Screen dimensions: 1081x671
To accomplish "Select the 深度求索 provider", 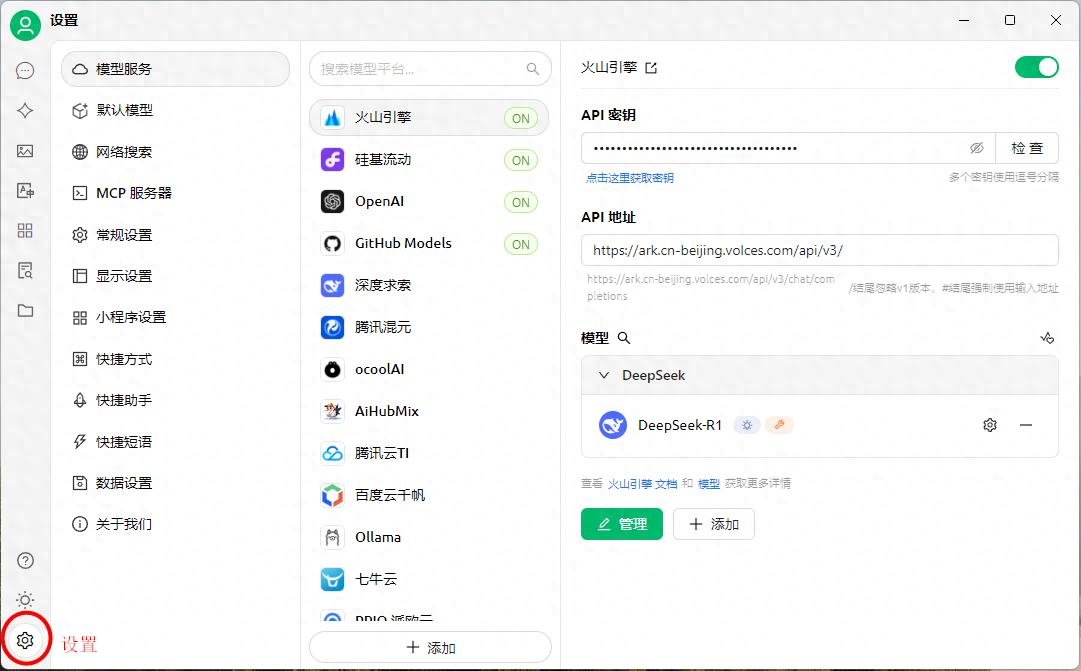I will pos(429,286).
